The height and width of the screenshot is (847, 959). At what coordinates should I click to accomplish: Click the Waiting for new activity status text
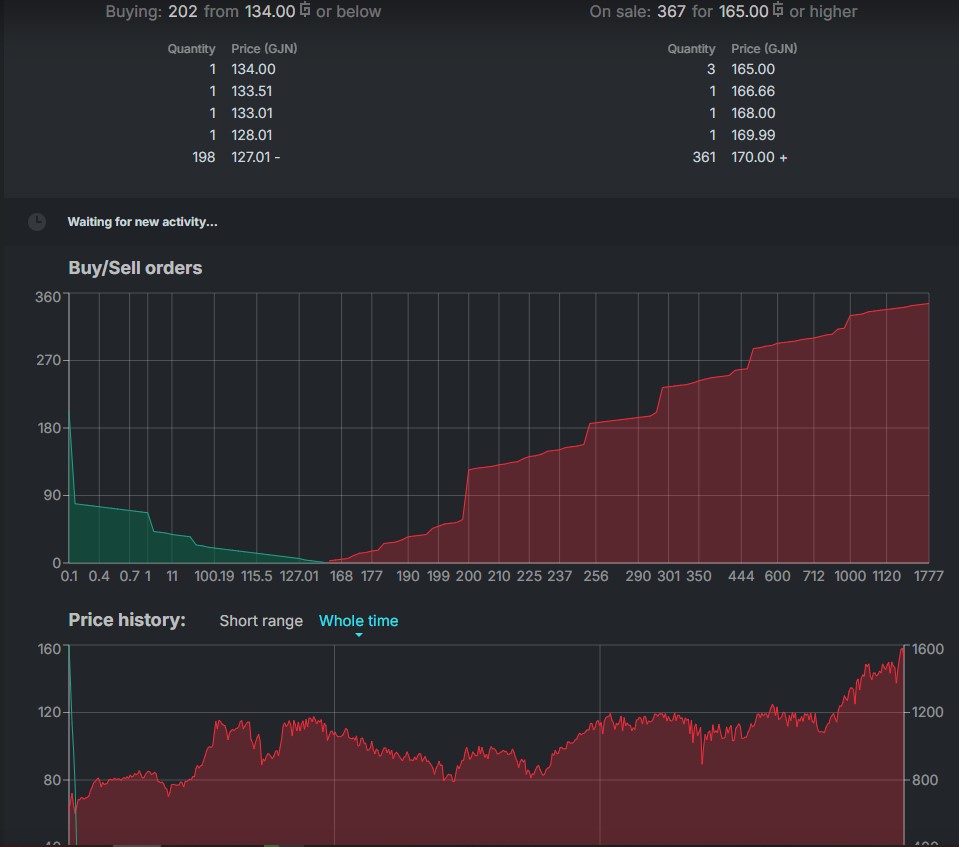(x=142, y=222)
